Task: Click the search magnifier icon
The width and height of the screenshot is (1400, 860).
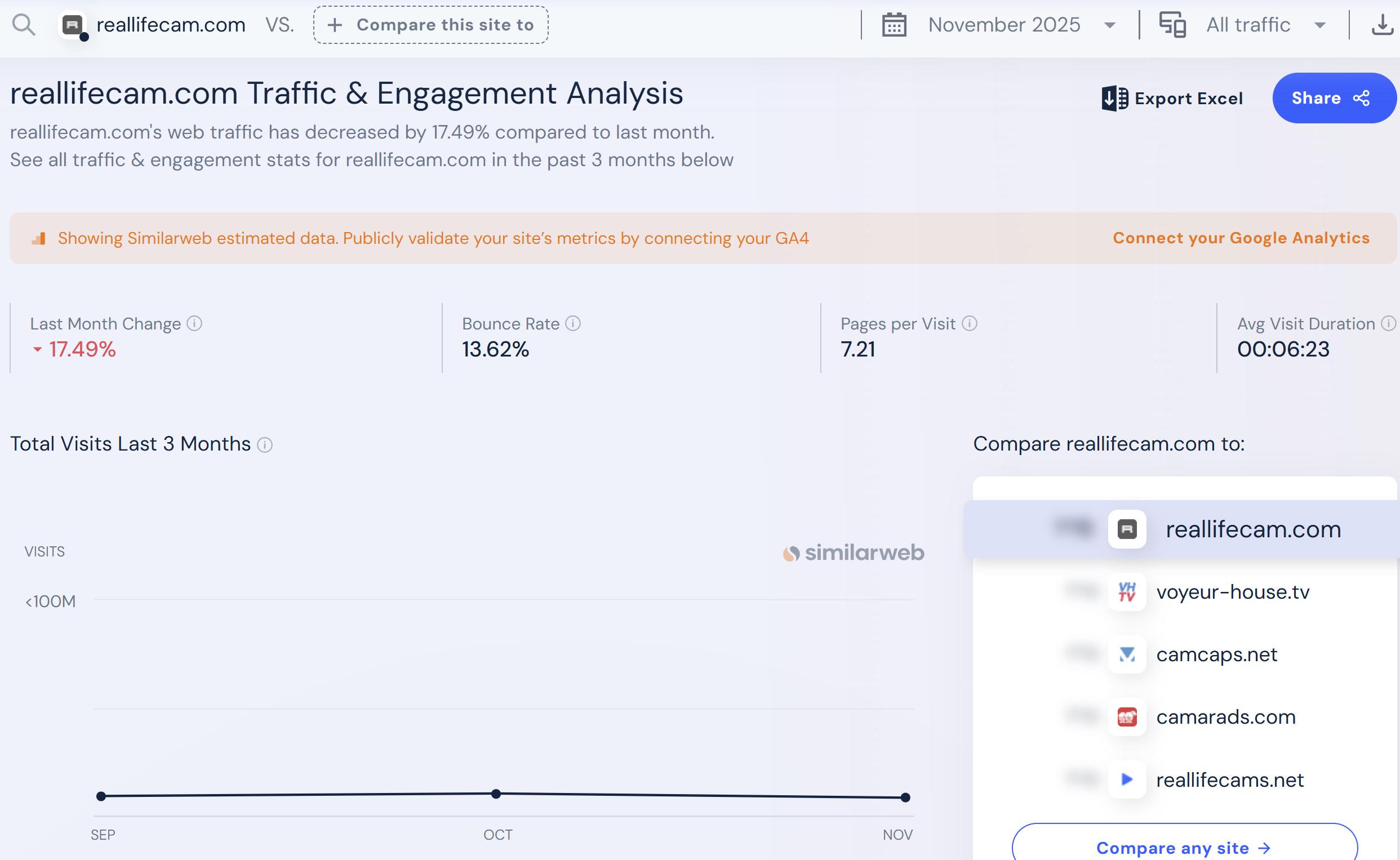Action: [23, 25]
